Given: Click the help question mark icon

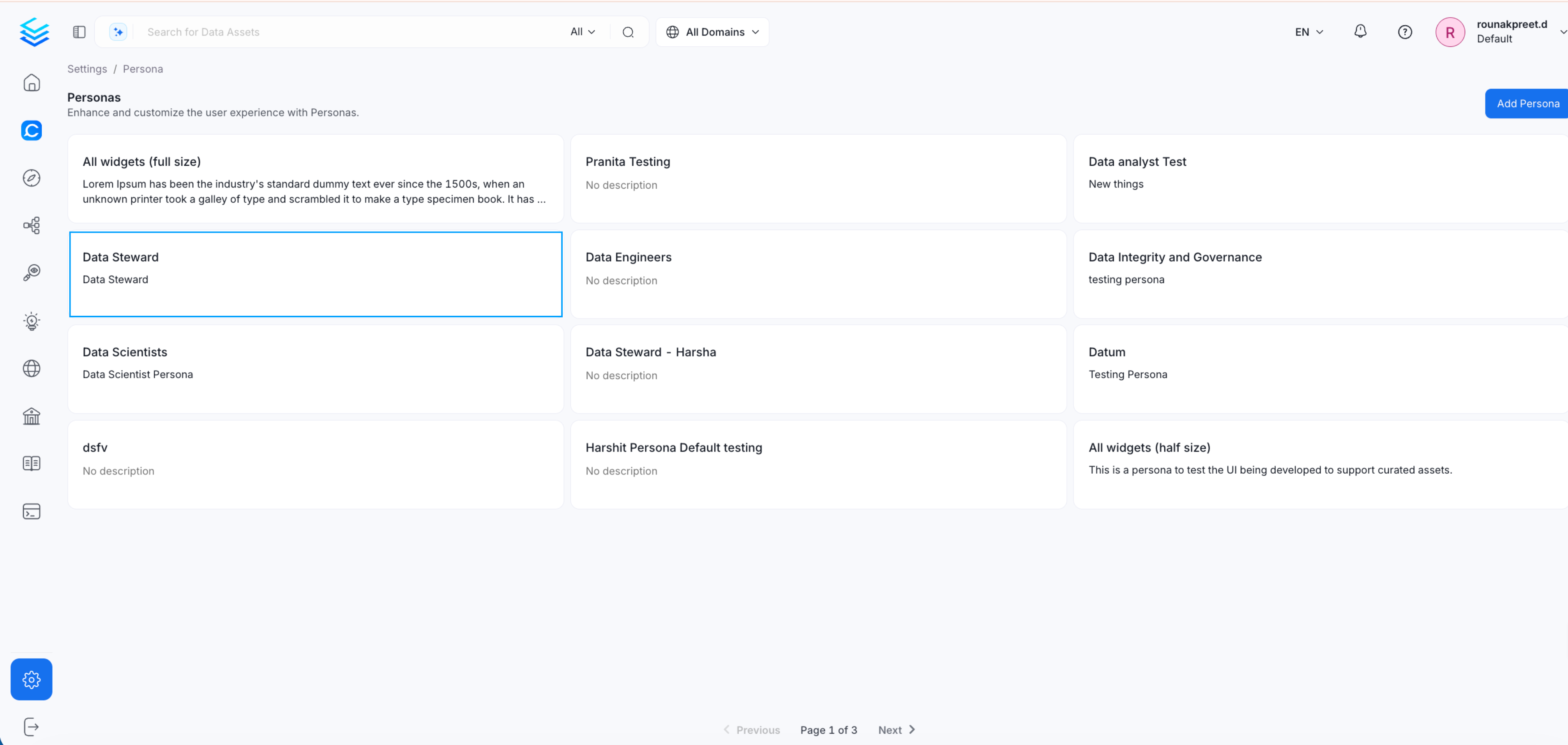Looking at the screenshot, I should pos(1404,32).
